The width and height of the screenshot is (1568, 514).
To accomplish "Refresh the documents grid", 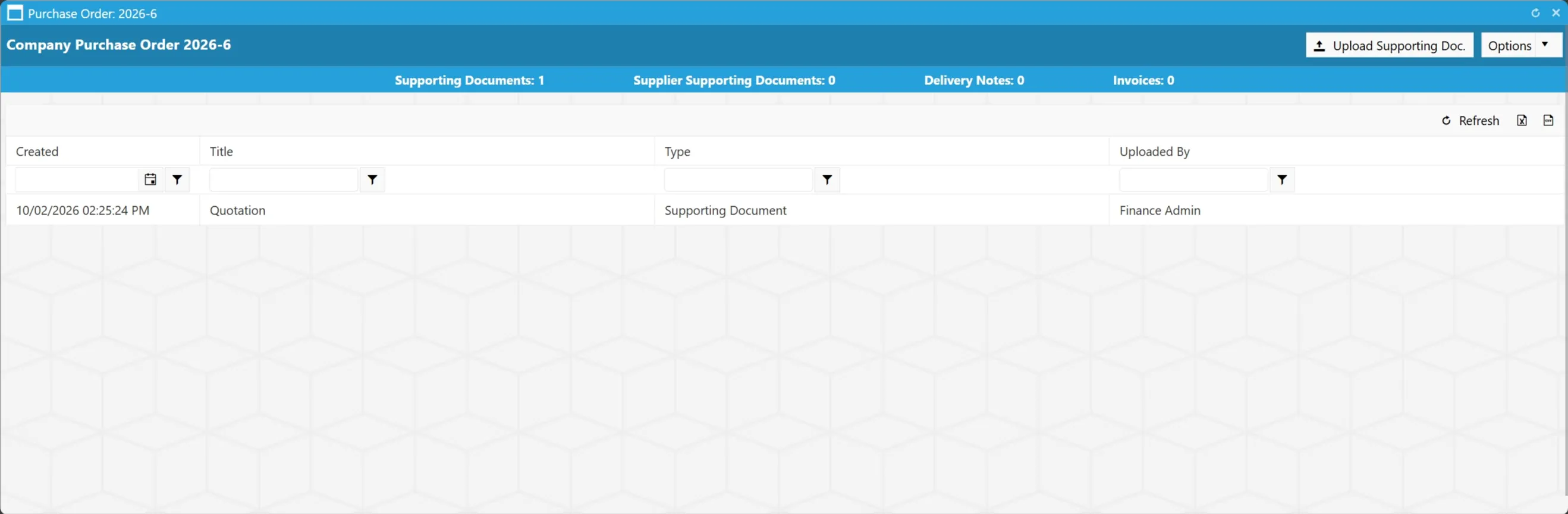I will click(x=1470, y=121).
